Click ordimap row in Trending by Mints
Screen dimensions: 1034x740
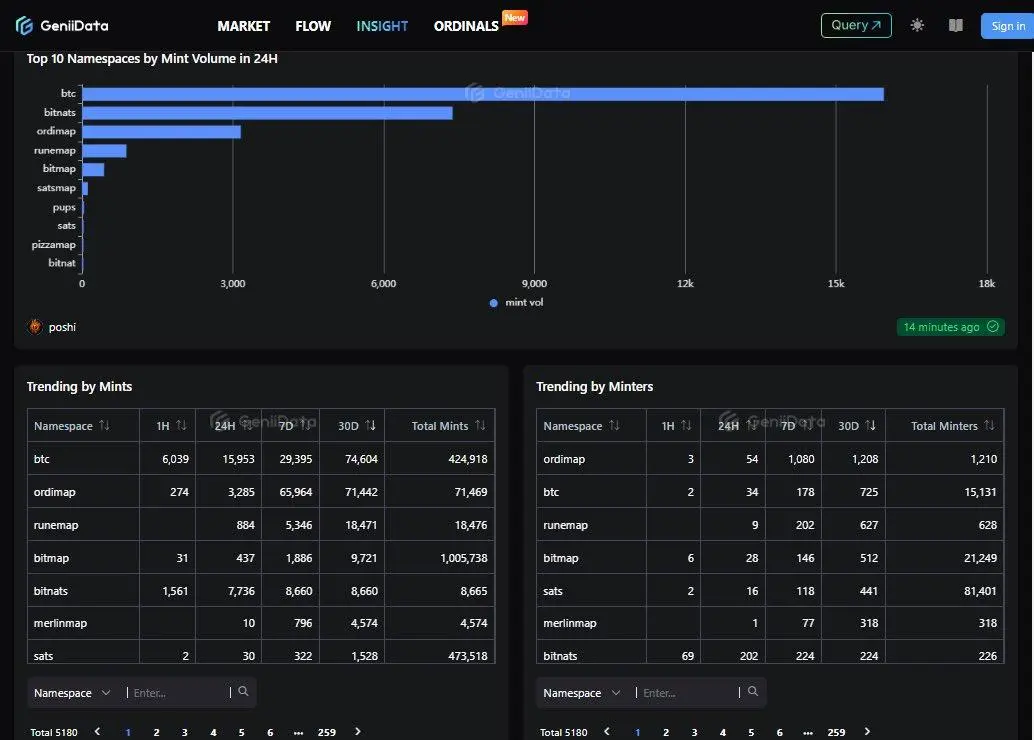(x=261, y=491)
